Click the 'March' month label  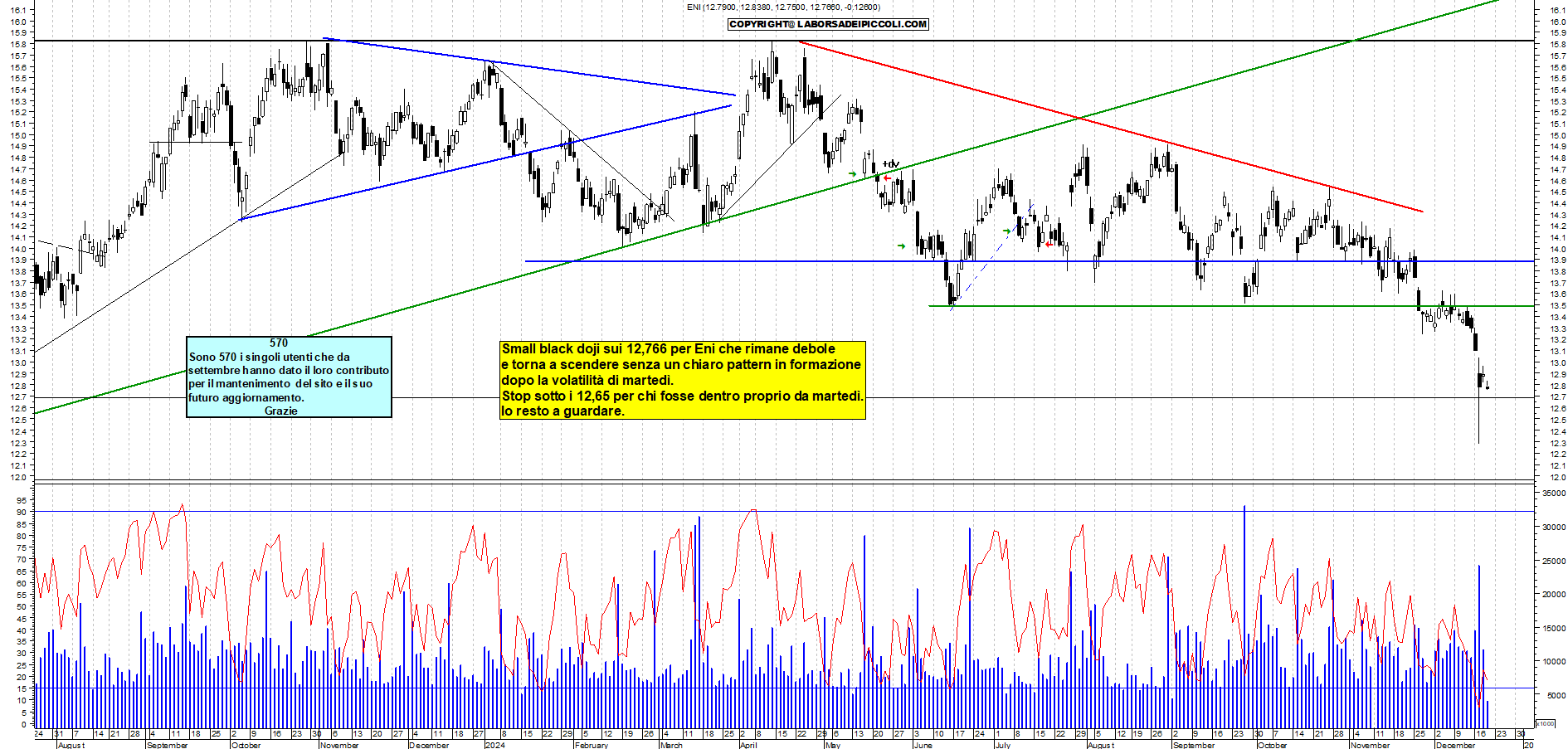tap(671, 745)
